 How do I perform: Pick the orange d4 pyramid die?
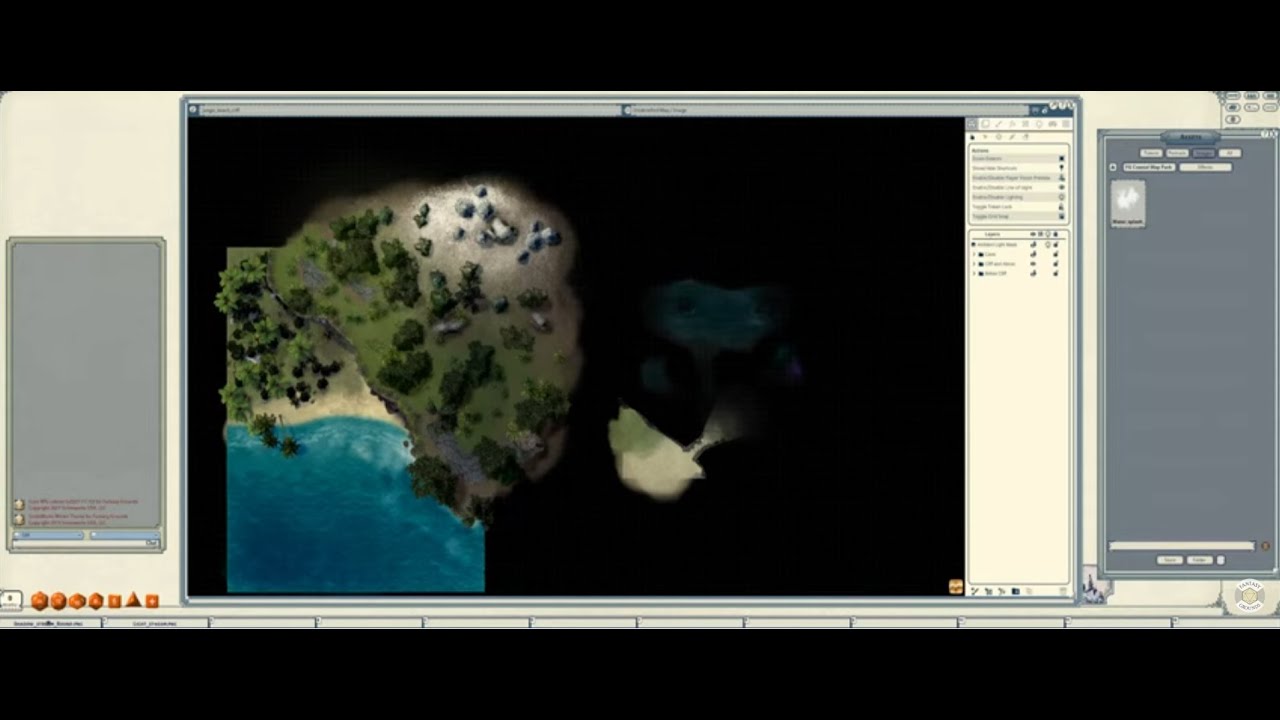click(133, 600)
